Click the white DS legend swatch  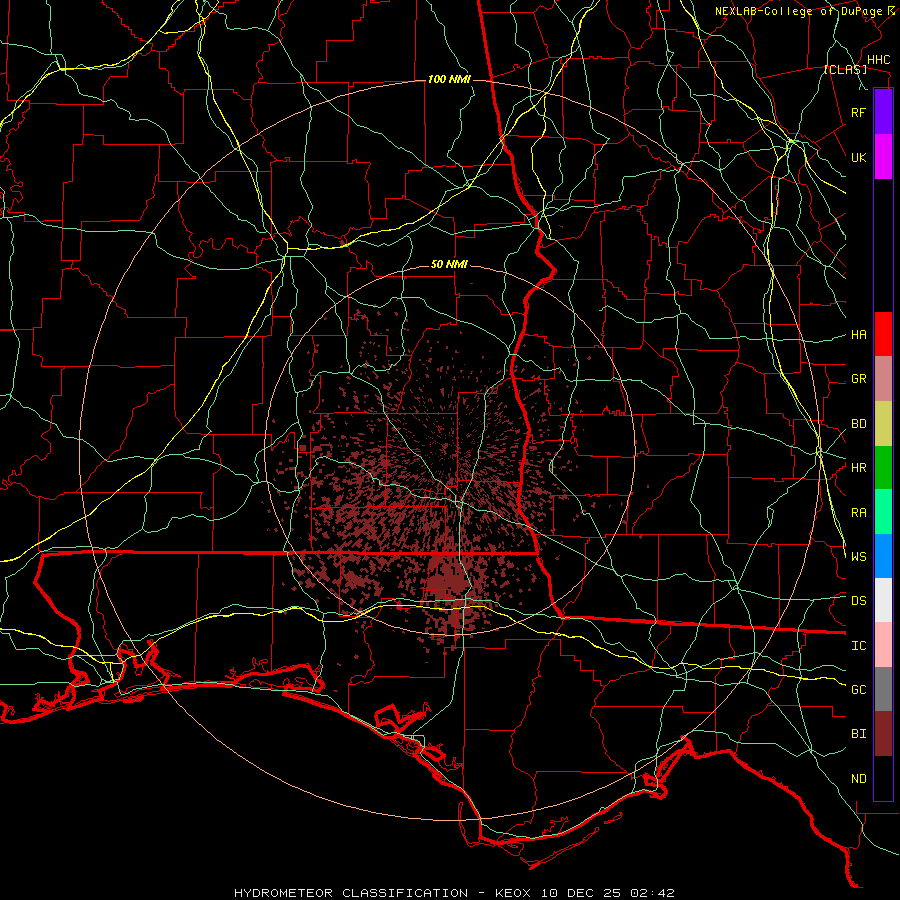(x=883, y=600)
